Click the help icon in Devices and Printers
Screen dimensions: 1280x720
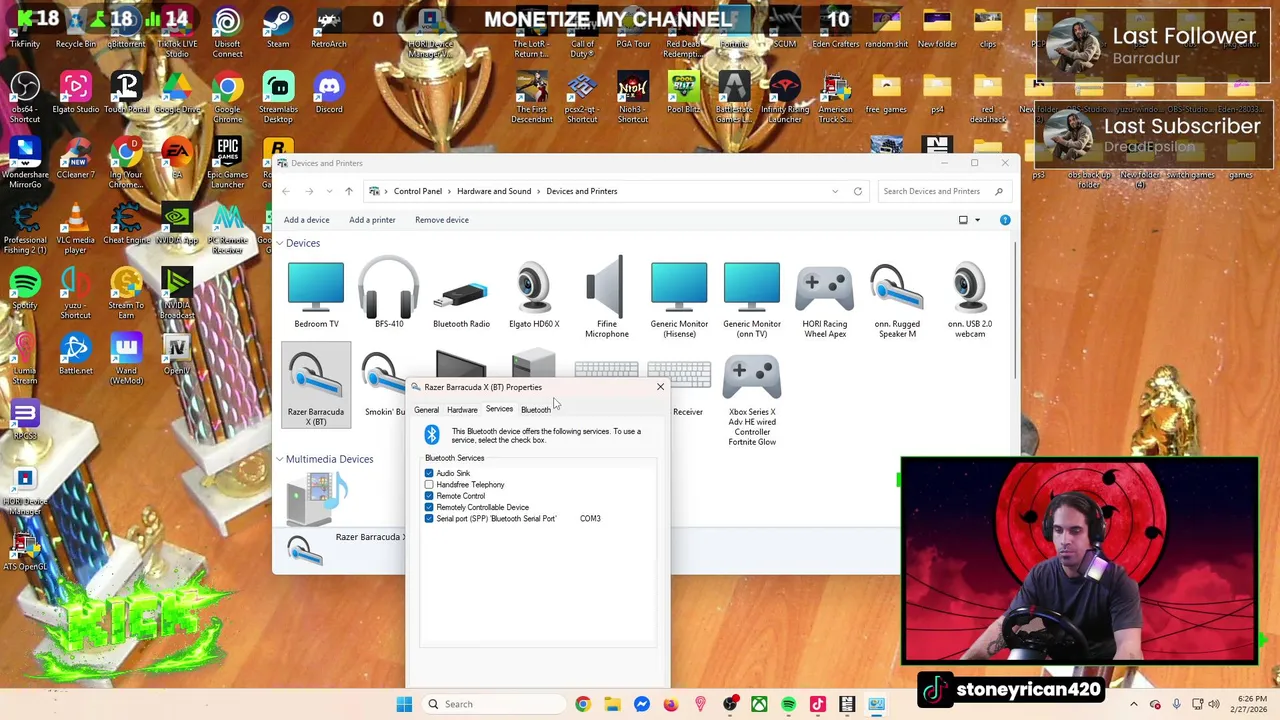coord(1005,220)
